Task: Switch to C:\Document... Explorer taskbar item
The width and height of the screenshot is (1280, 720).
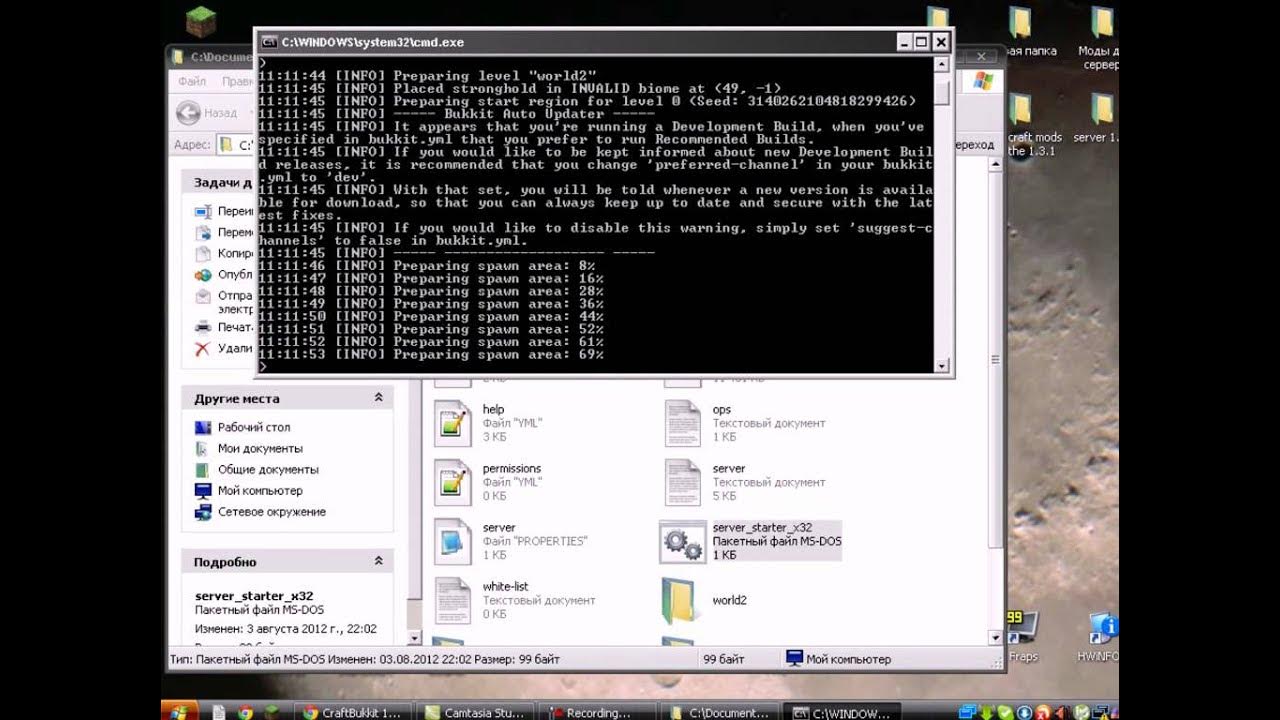Action: click(x=718, y=713)
